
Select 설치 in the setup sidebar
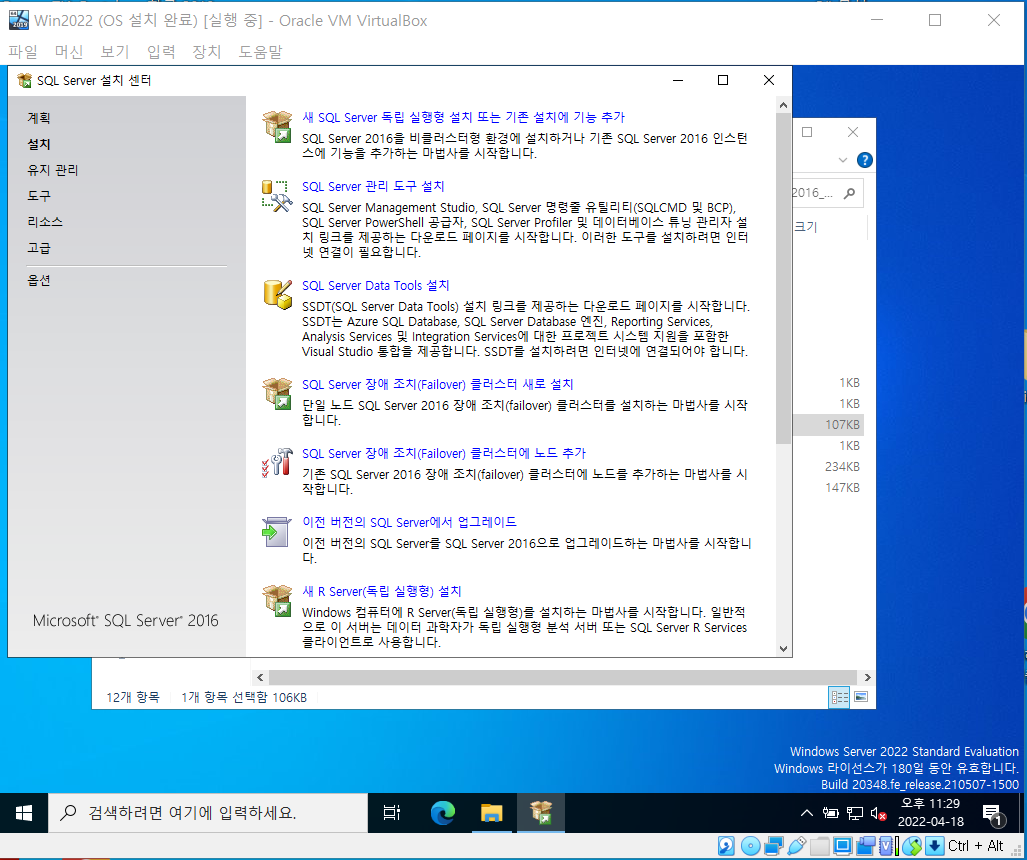(39, 144)
